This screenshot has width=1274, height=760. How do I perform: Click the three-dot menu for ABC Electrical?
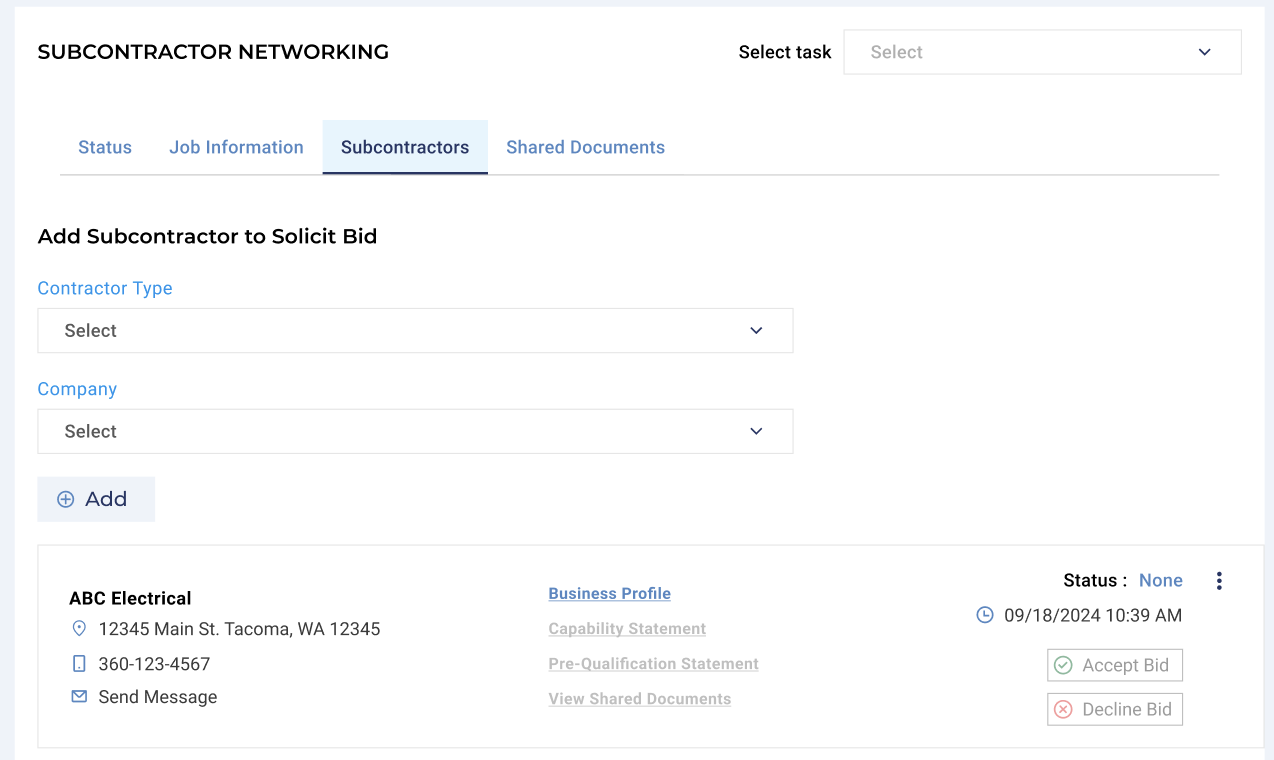click(x=1218, y=581)
